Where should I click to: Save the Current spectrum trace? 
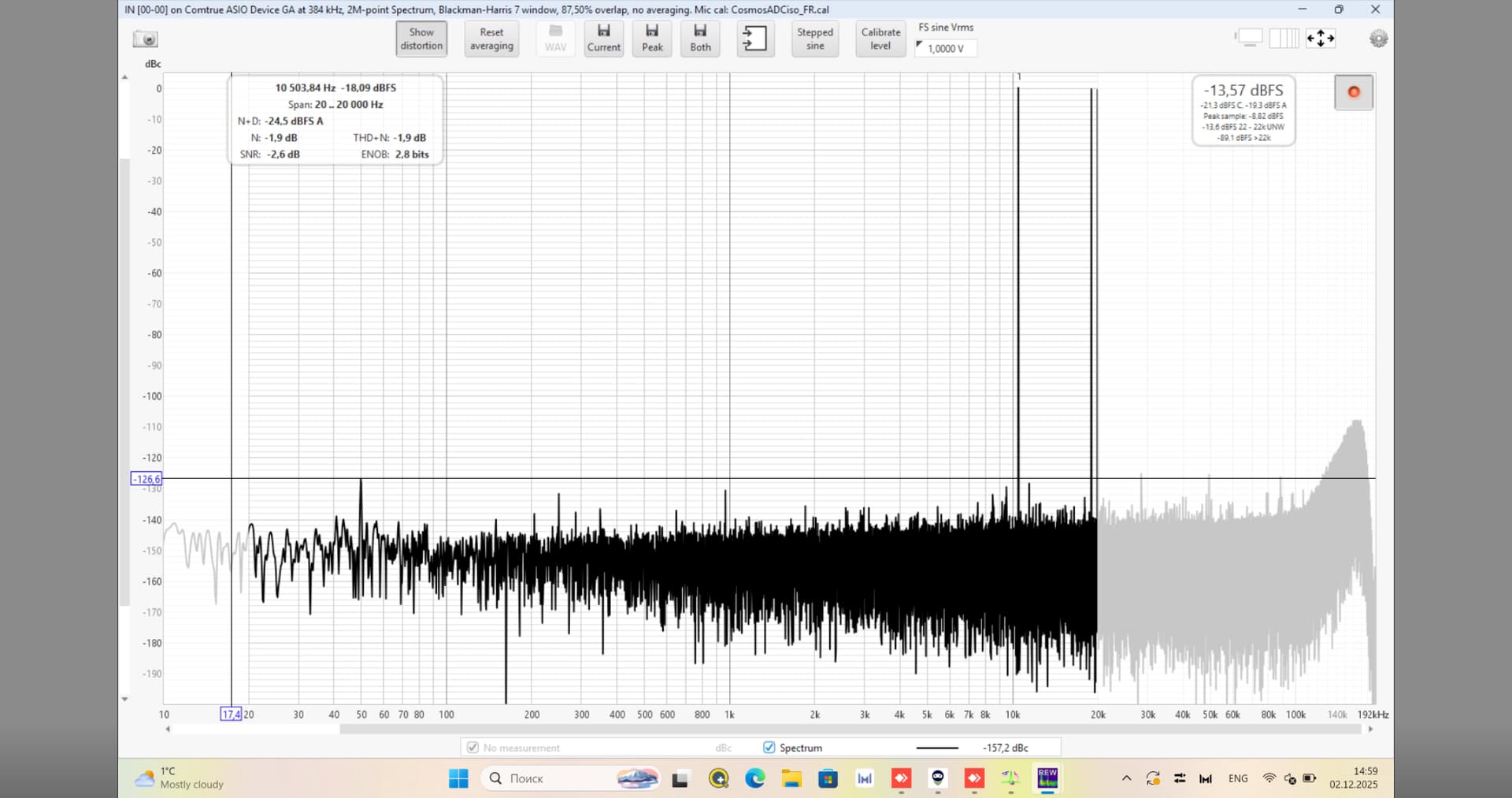tap(603, 38)
